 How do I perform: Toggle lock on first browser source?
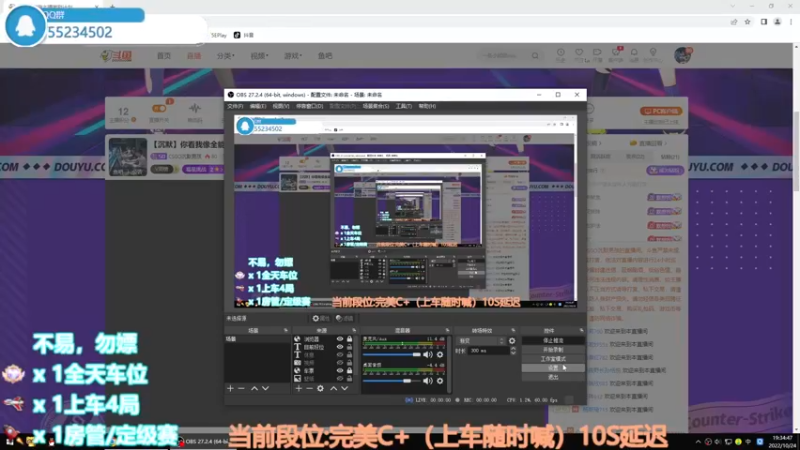tap(349, 339)
